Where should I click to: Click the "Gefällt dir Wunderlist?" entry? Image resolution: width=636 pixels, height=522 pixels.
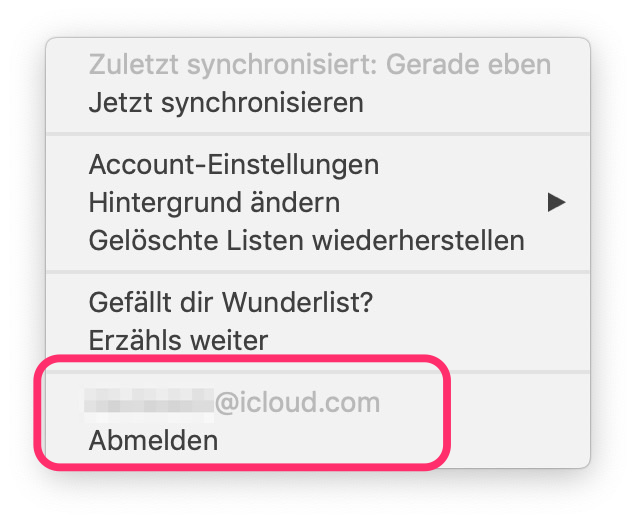(238, 302)
